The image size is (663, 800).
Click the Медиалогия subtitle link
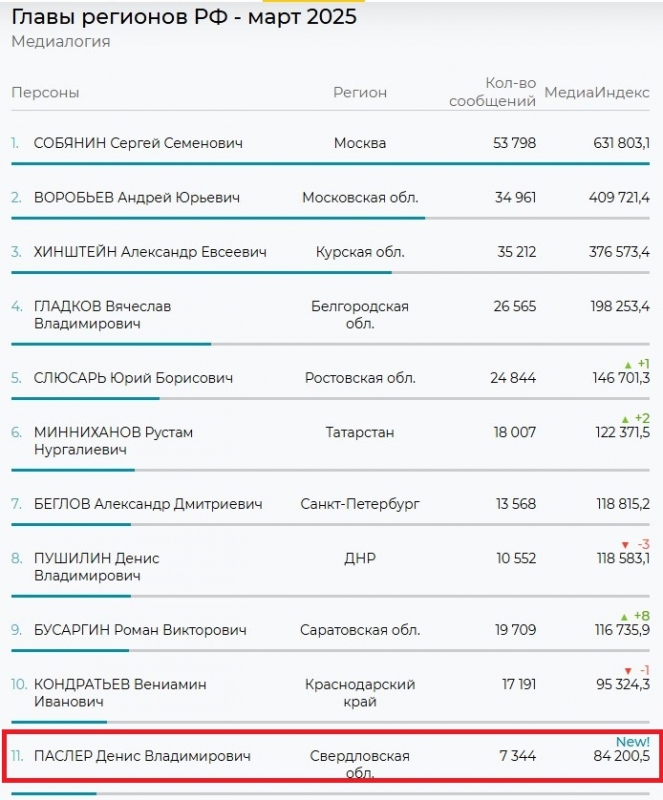click(x=61, y=42)
